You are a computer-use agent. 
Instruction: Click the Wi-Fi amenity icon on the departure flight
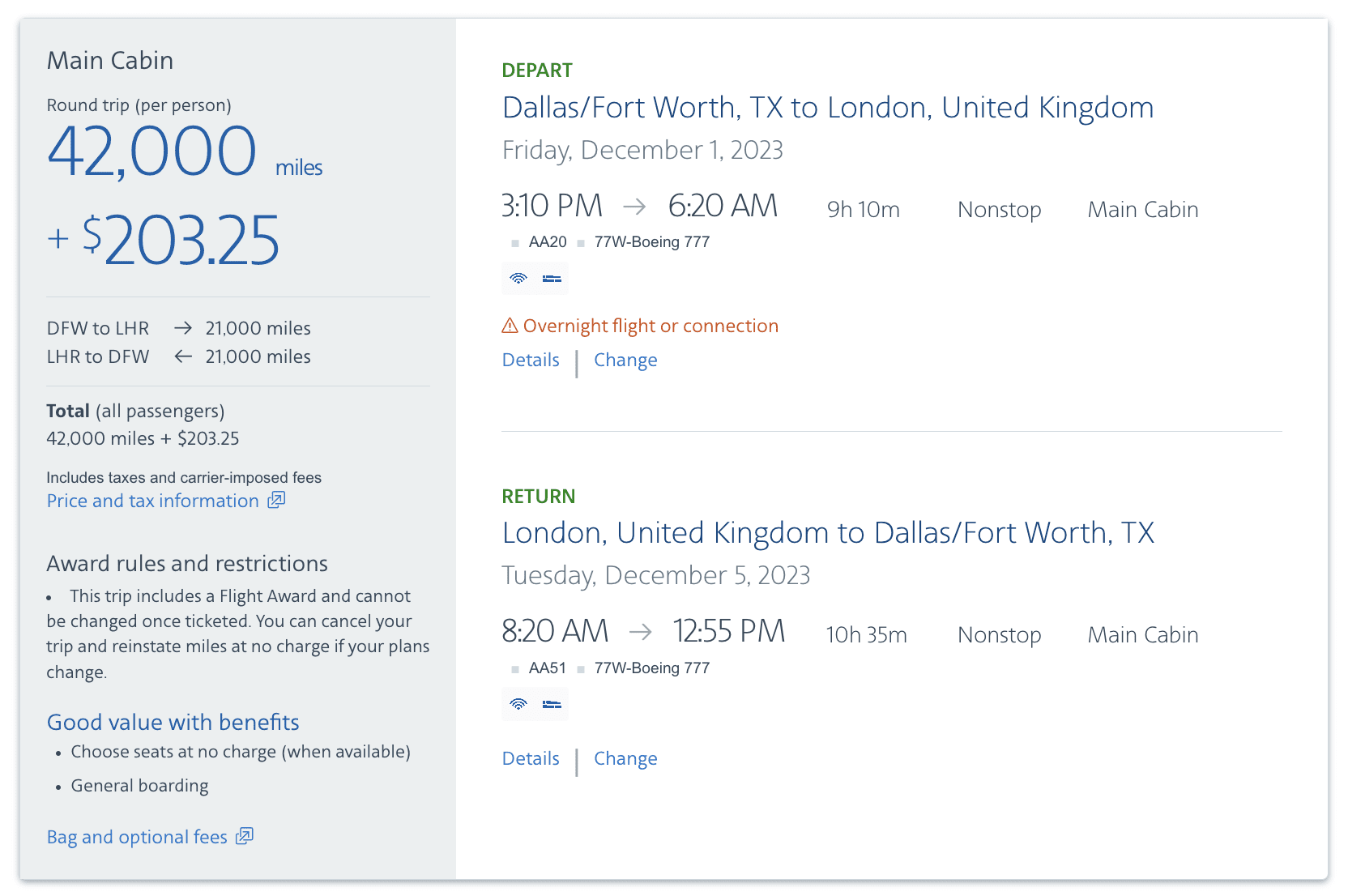pyautogui.click(x=519, y=278)
